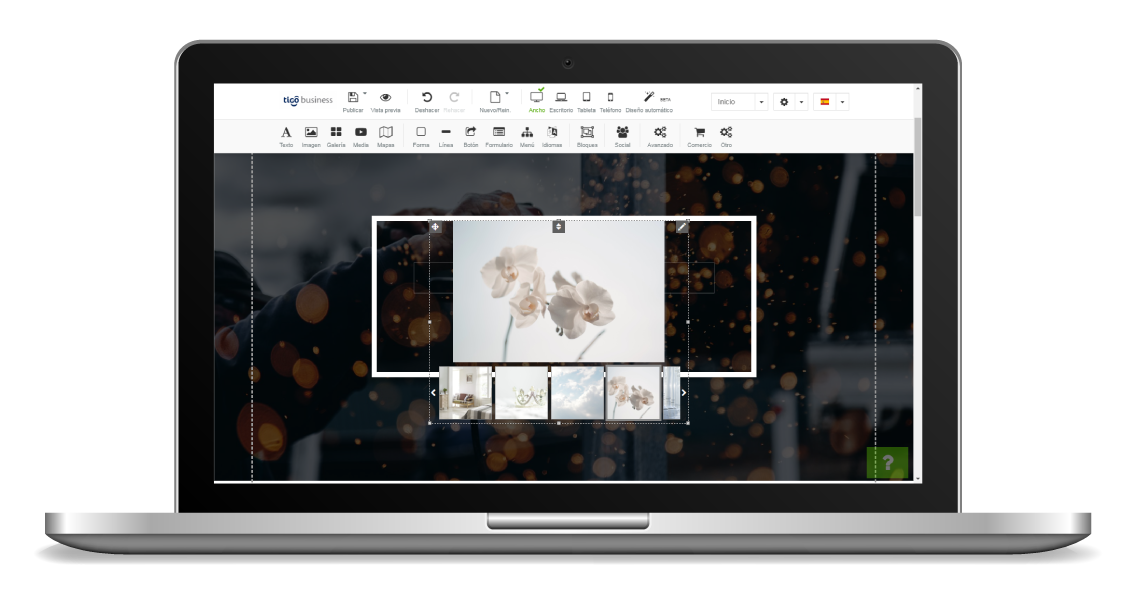Click the gallery previous thumbnails arrow
1134x599 pixels.
(x=434, y=393)
